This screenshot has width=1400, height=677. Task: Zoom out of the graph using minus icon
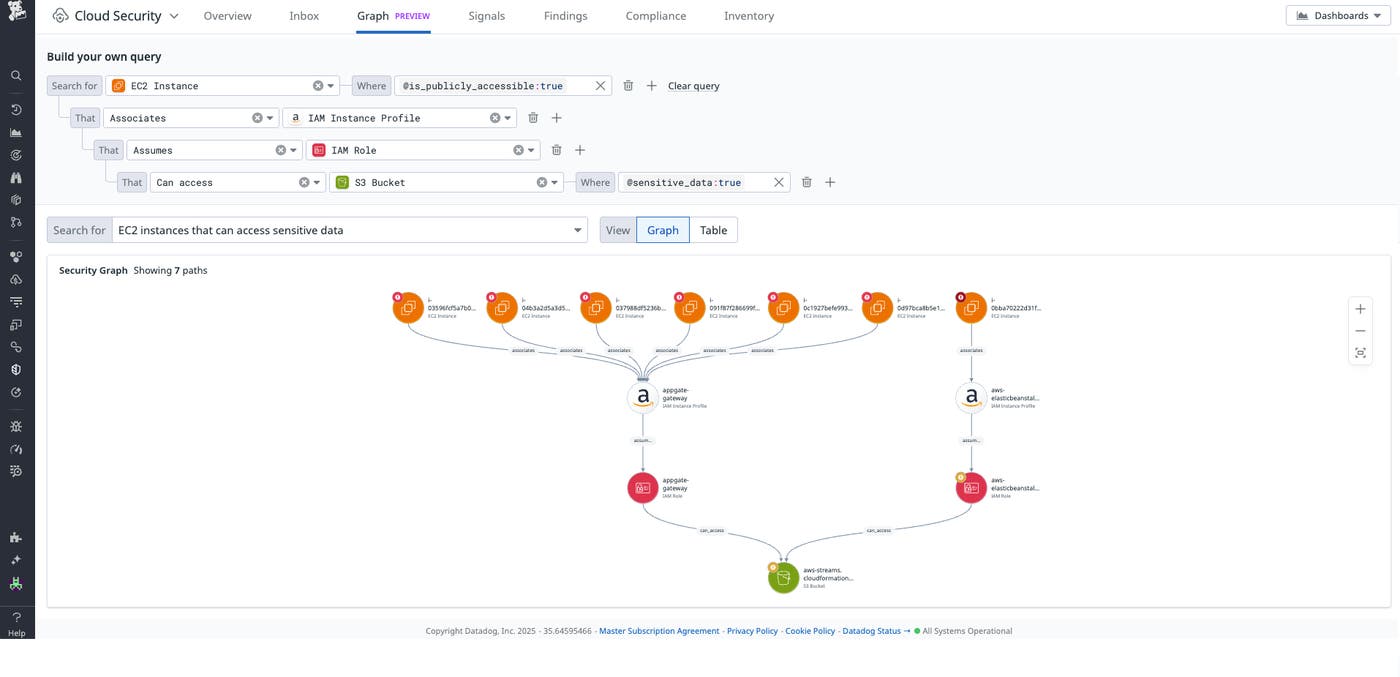[1360, 330]
